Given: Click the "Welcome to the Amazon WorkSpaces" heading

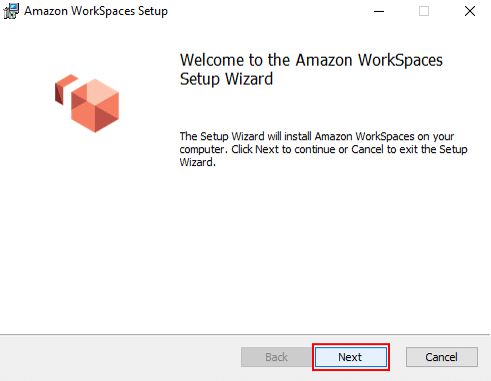Looking at the screenshot, I should tap(311, 60).
